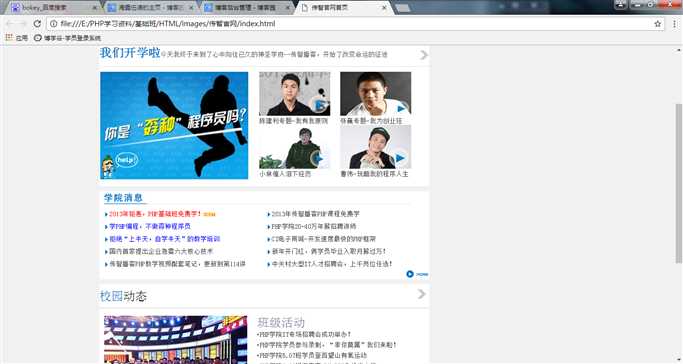Expand 校园动态 section with right chevron
Image resolution: width=683 pixels, height=364 pixels.
[x=421, y=294]
